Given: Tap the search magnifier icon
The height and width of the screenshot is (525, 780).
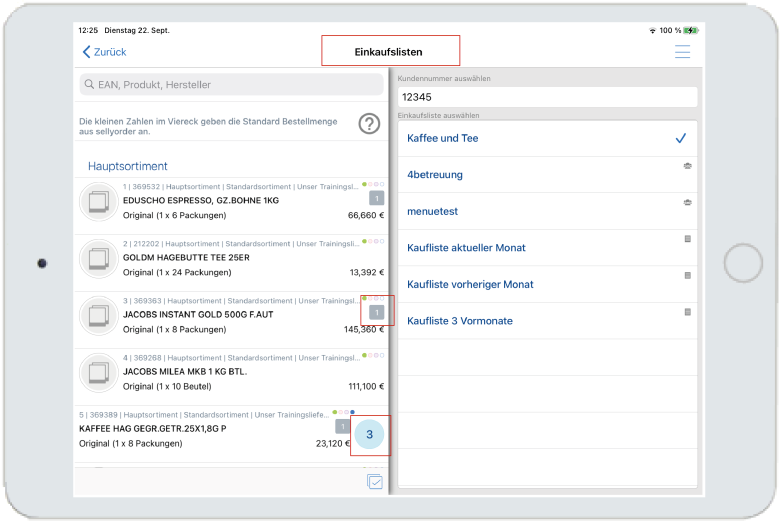Looking at the screenshot, I should [89, 85].
